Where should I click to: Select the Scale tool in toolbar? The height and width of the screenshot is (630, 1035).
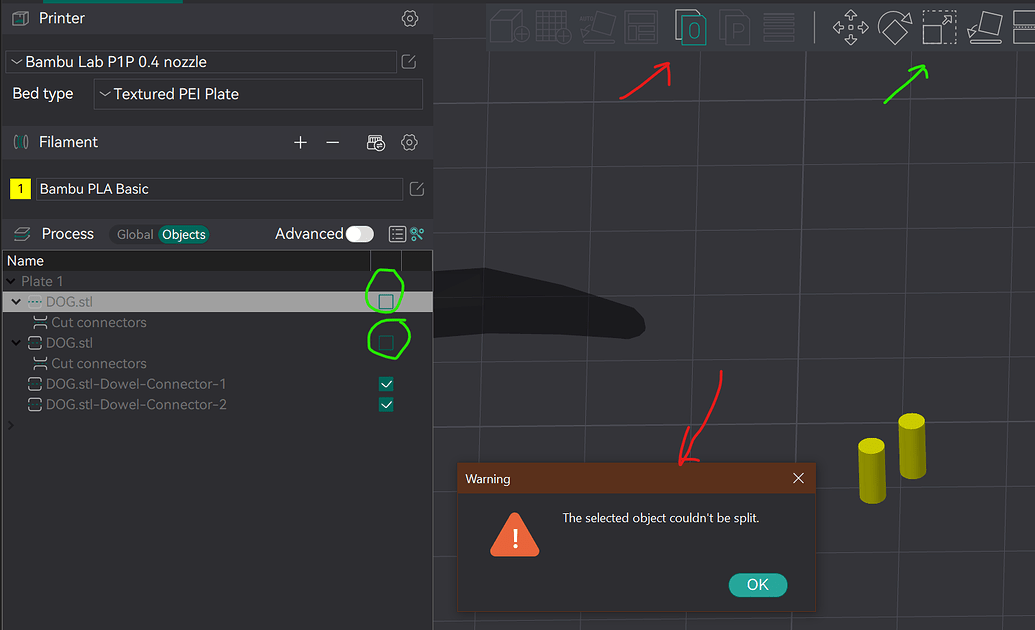click(x=939, y=27)
